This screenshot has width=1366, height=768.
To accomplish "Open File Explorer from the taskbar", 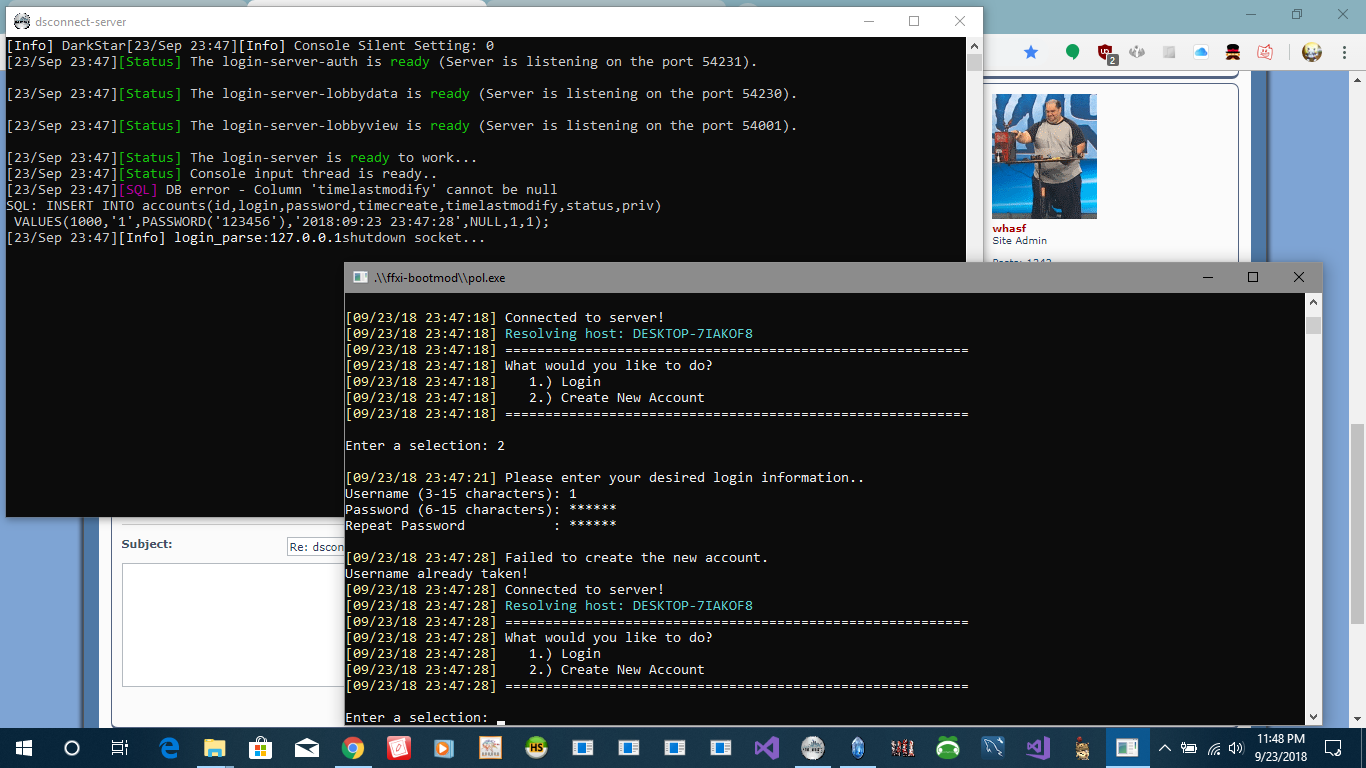I will click(x=215, y=747).
